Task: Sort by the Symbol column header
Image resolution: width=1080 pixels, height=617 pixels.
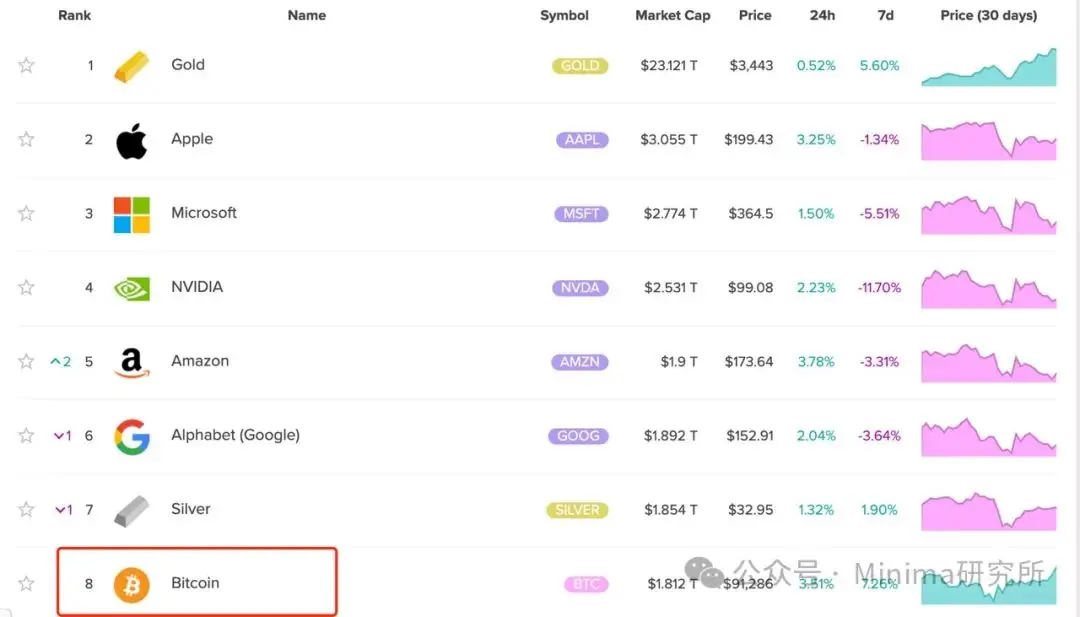Action: click(x=564, y=15)
